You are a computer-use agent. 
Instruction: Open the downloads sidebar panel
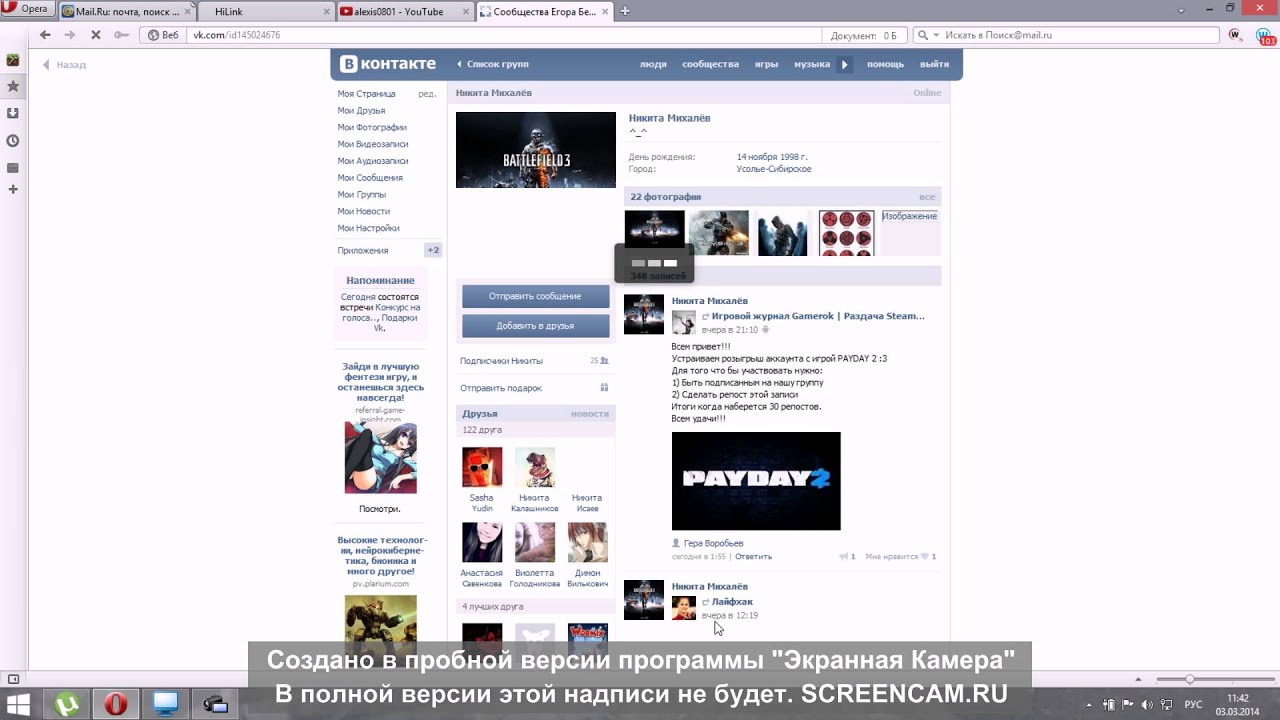[12, 113]
